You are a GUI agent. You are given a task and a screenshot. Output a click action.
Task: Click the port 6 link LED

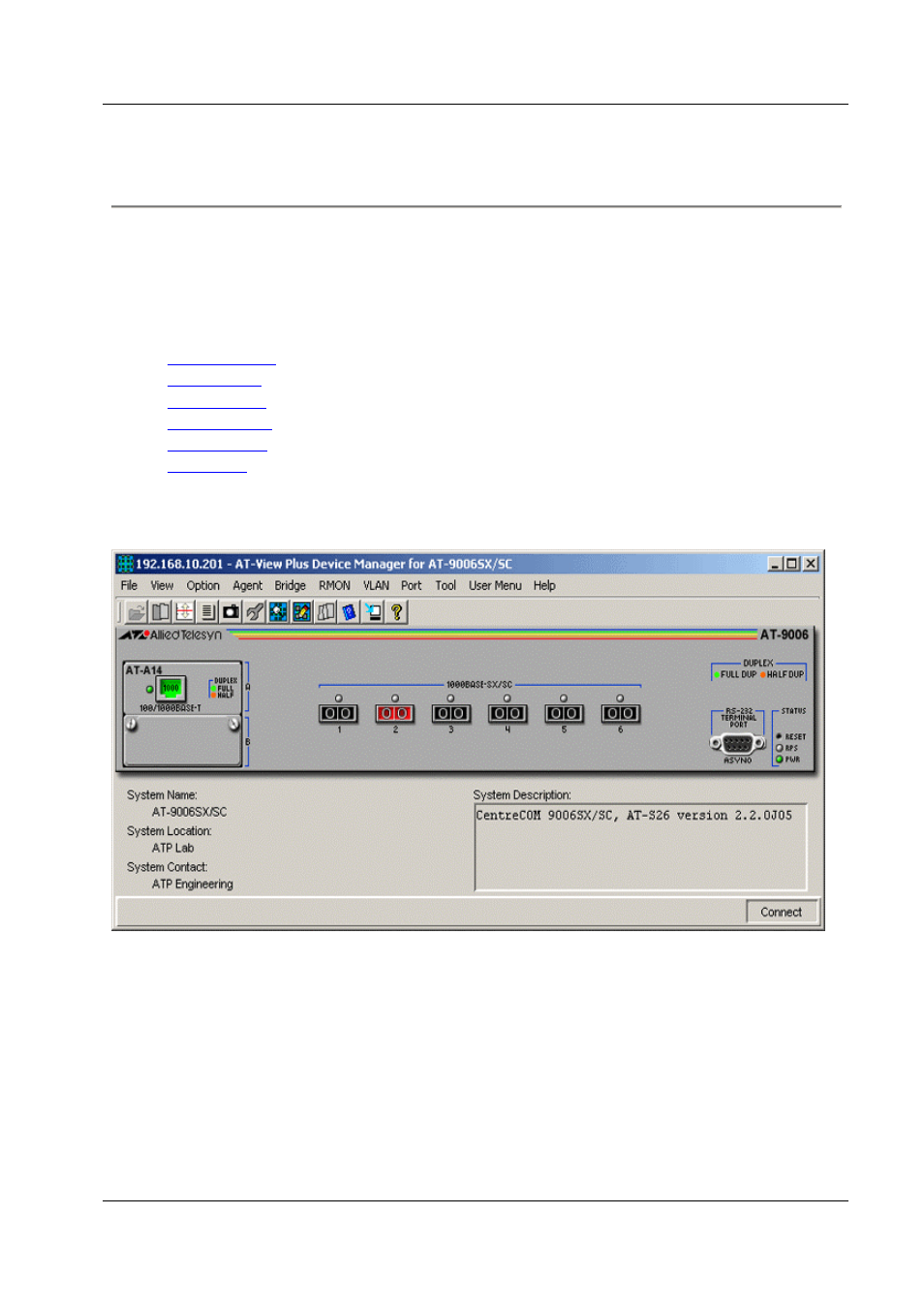coord(620,698)
